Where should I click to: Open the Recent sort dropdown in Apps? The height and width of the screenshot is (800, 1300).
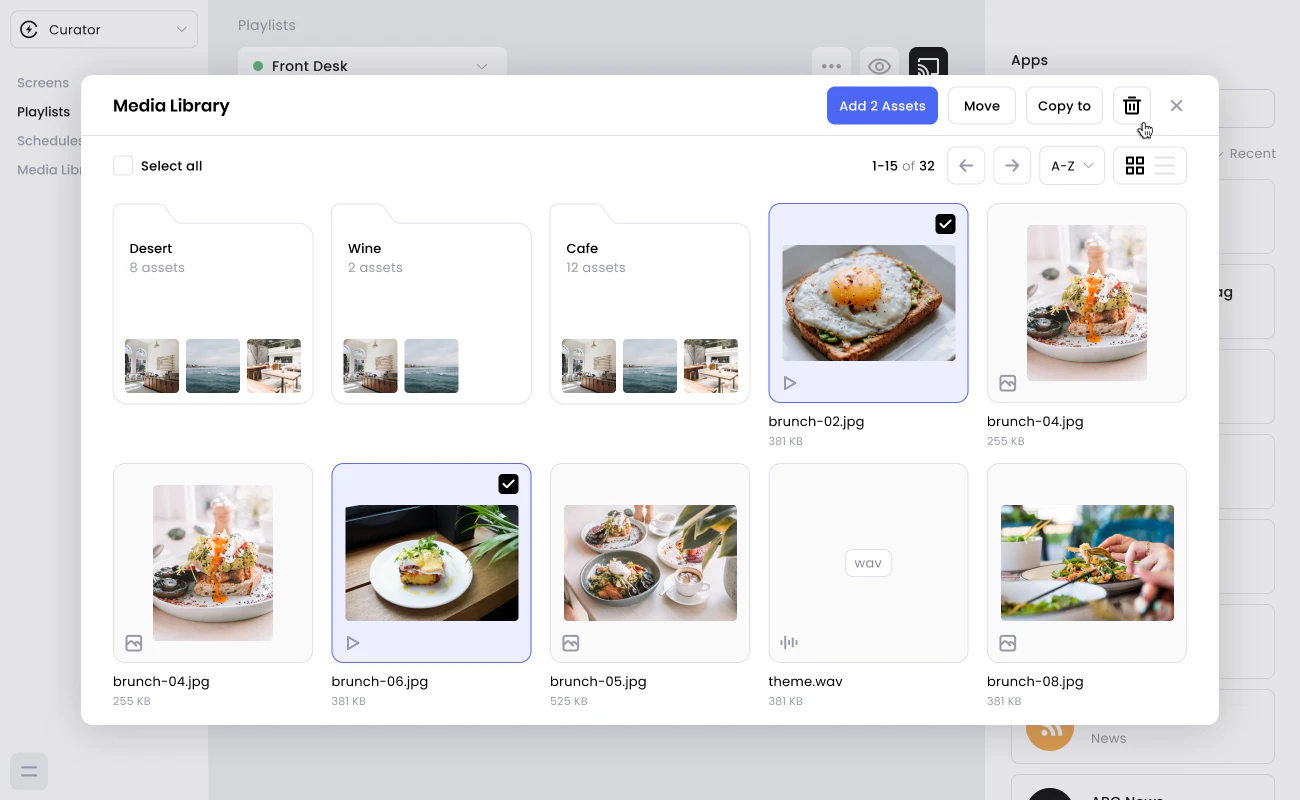click(1246, 154)
